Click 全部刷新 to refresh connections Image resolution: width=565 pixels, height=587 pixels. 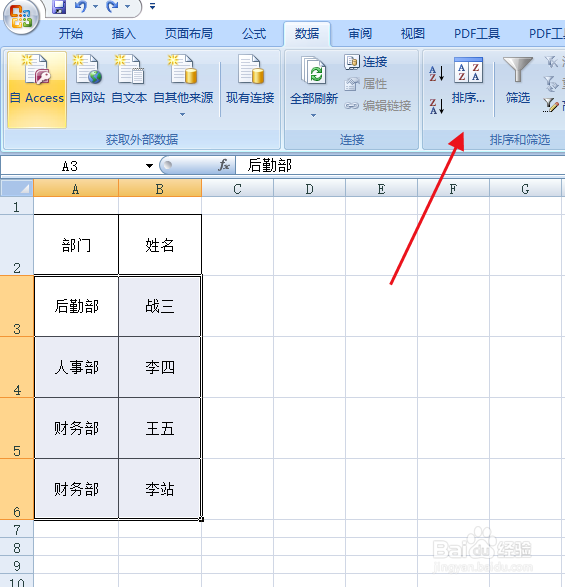[314, 81]
